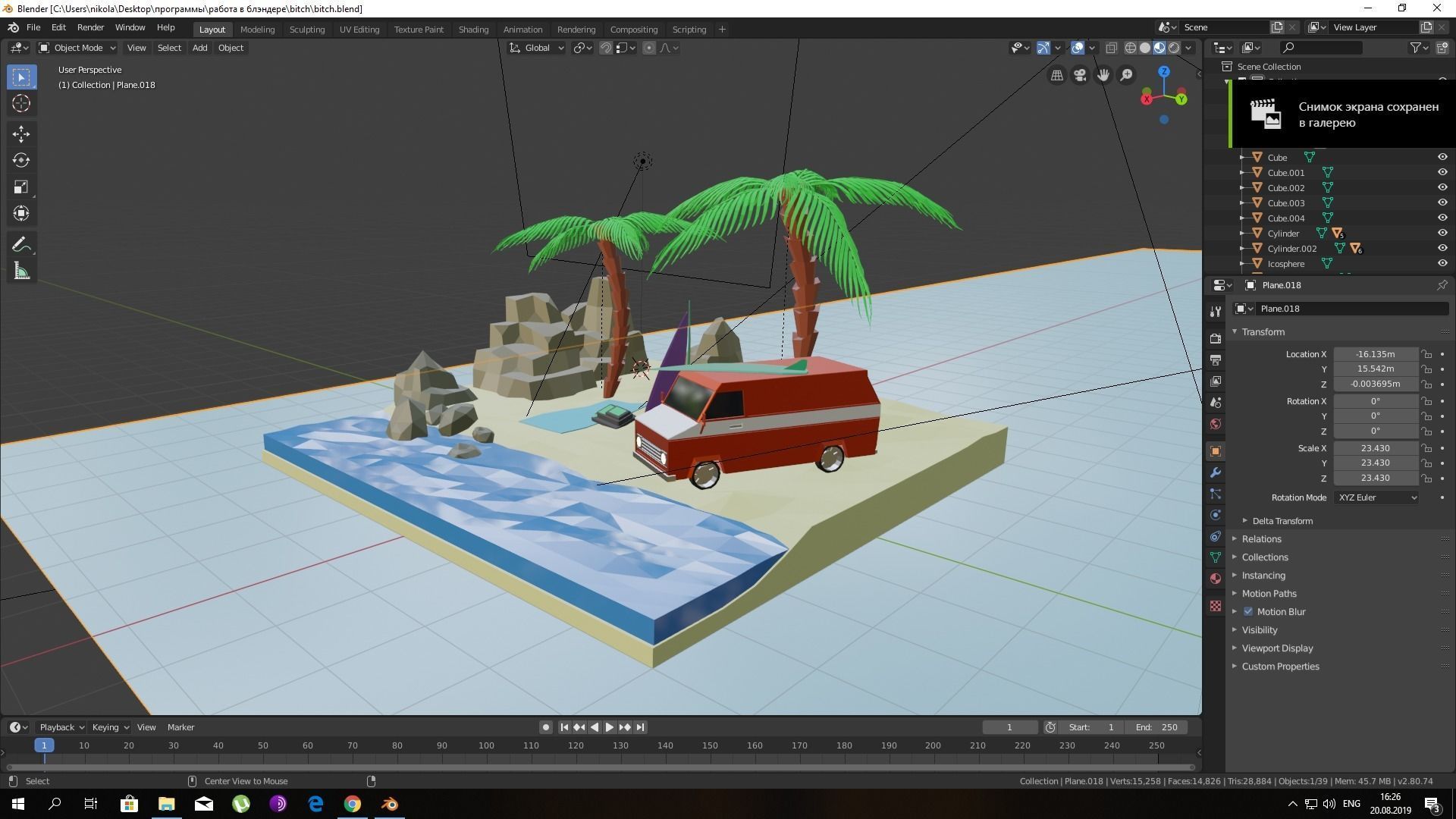Viewport: 1456px width, 819px height.
Task: Toggle orthographic view grid gizmo
Action: pyautogui.click(x=1056, y=75)
